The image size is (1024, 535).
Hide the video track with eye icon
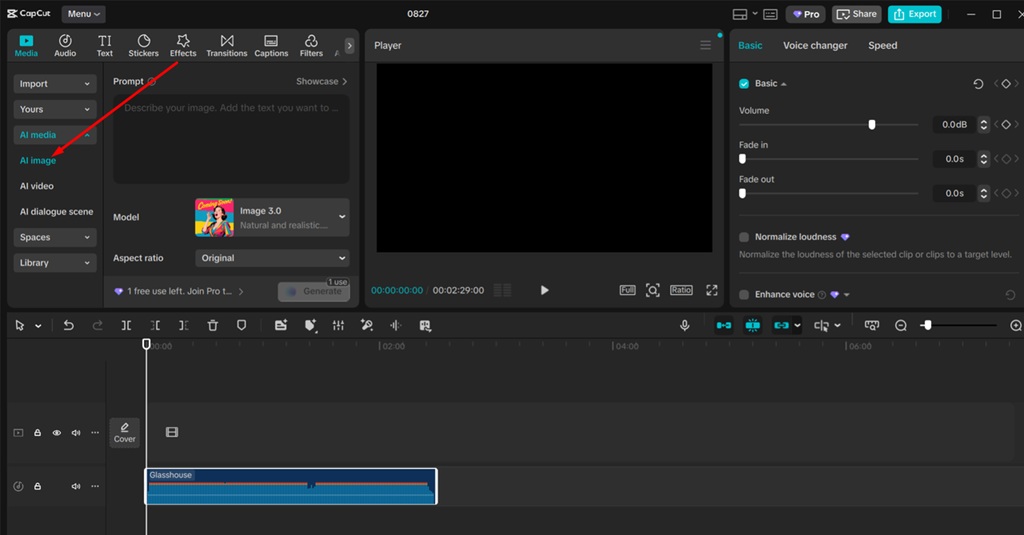coord(57,433)
